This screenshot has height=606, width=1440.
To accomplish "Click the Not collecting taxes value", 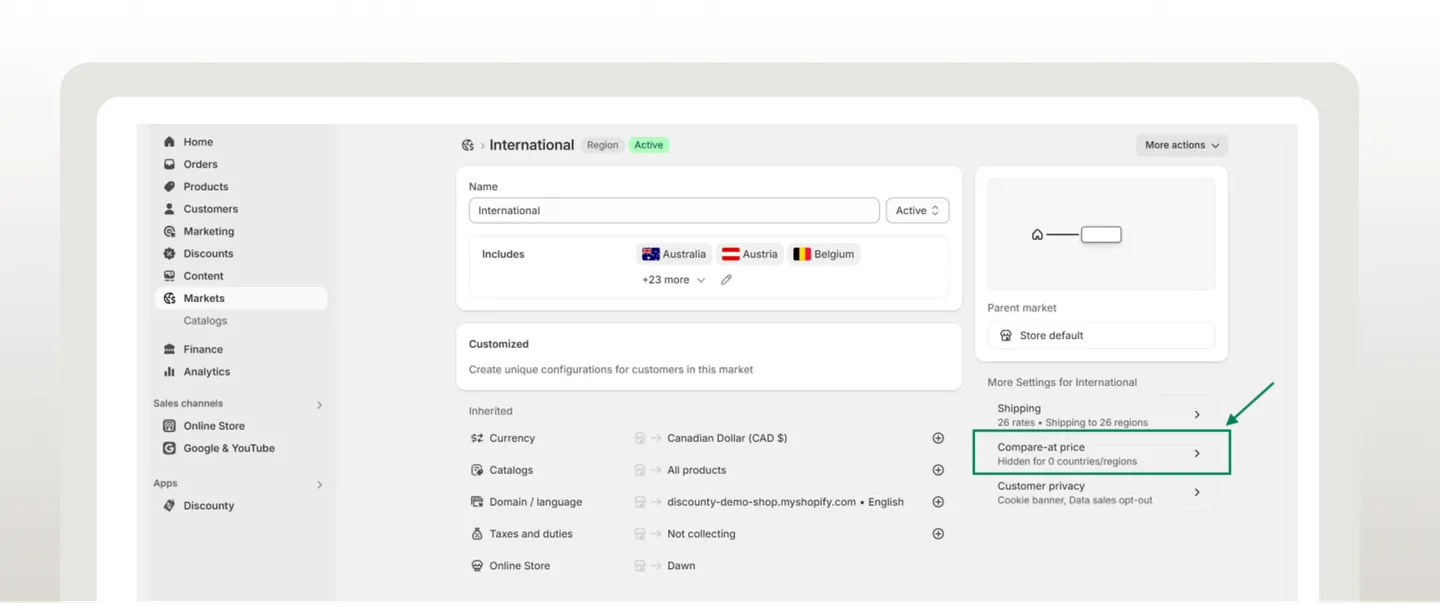I will point(701,534).
